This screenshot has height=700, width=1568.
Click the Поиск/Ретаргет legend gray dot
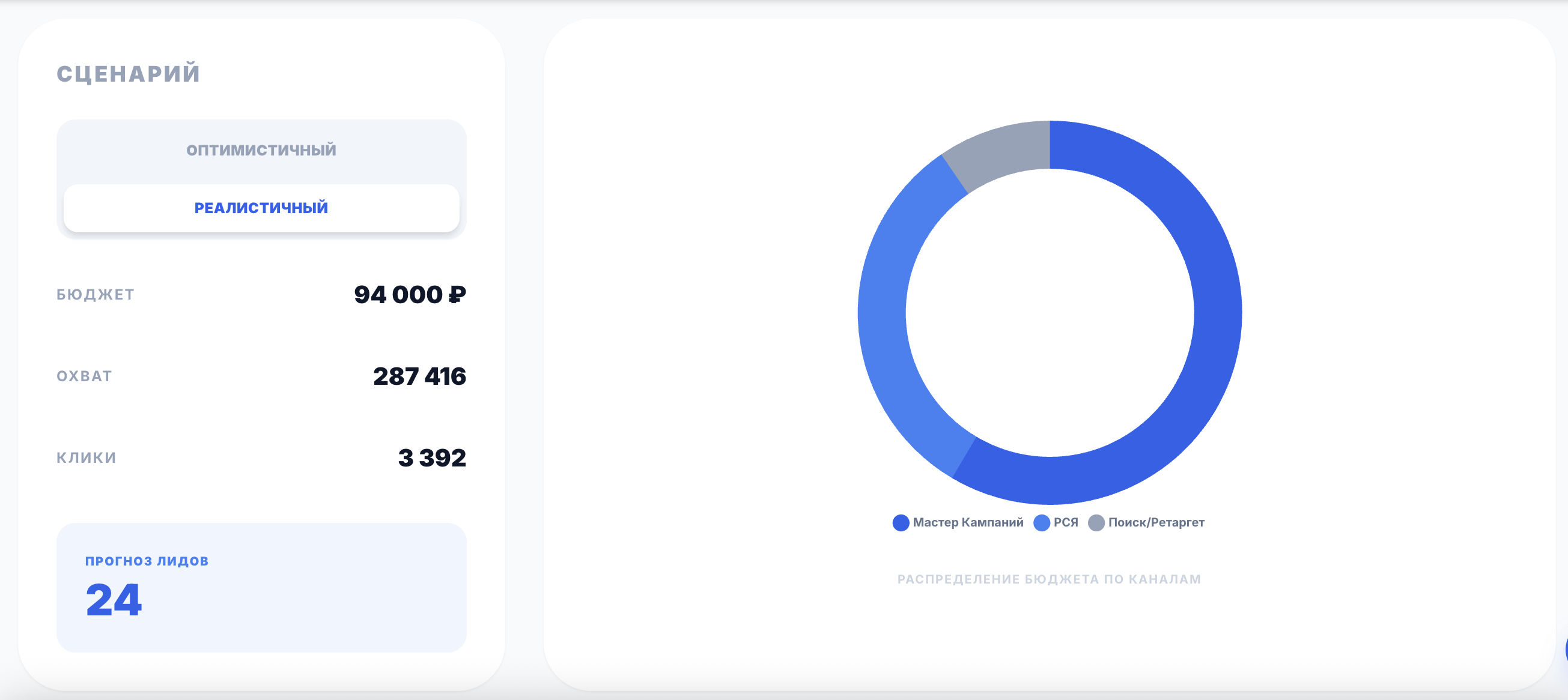click(x=1096, y=522)
